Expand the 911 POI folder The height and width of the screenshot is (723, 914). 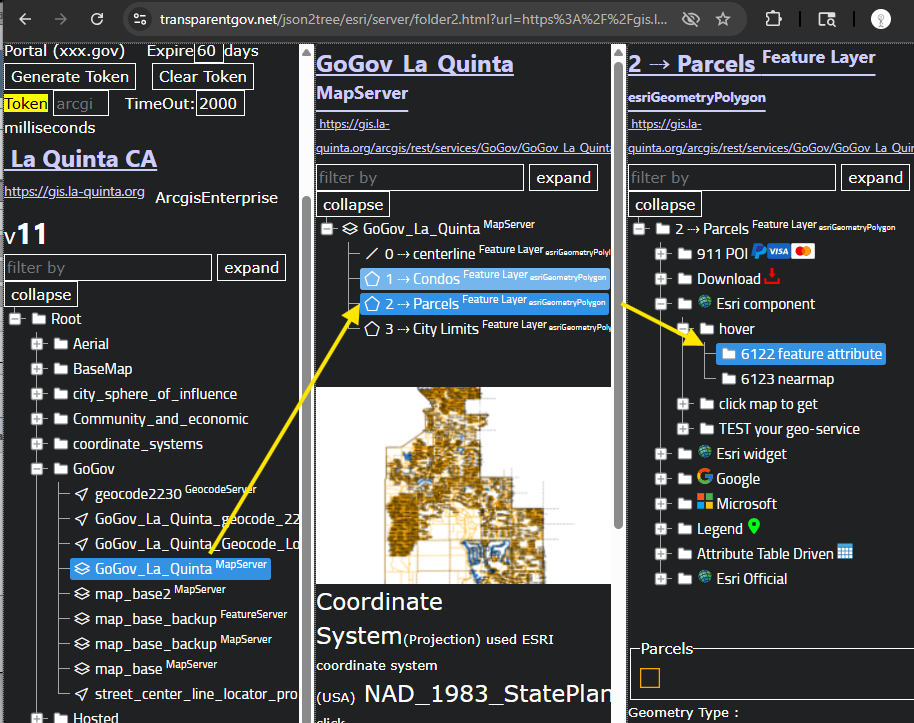tap(660, 254)
